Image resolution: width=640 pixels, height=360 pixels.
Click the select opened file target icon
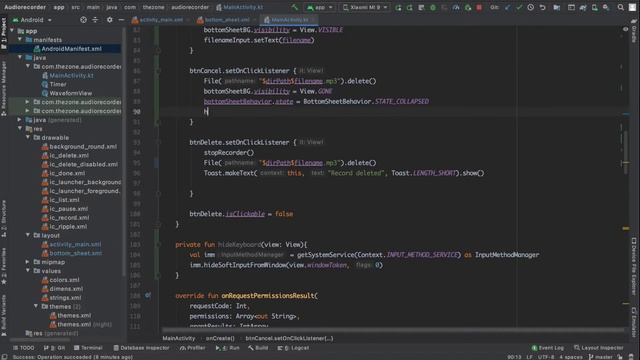(x=83, y=20)
